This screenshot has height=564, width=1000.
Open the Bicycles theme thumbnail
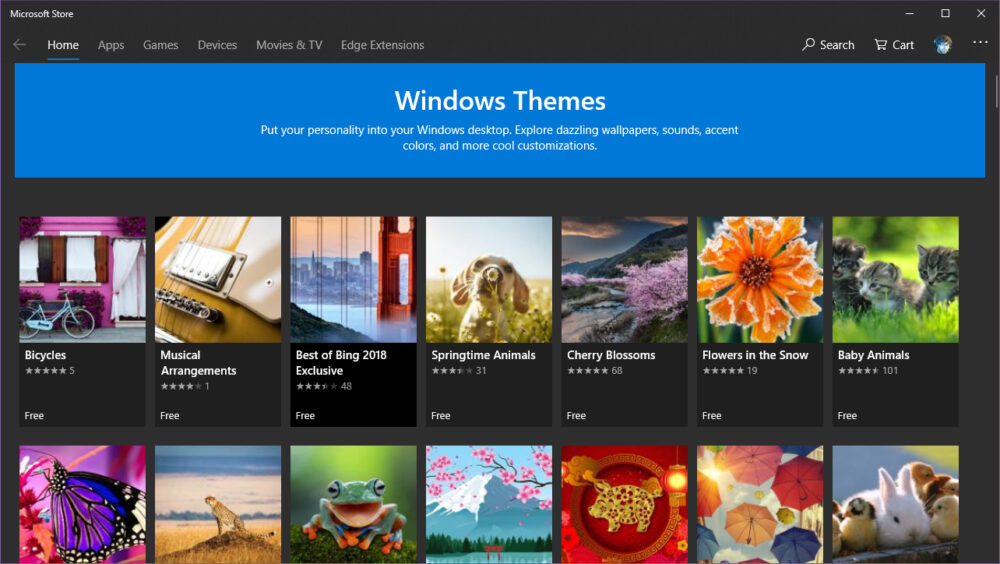pyautogui.click(x=82, y=279)
